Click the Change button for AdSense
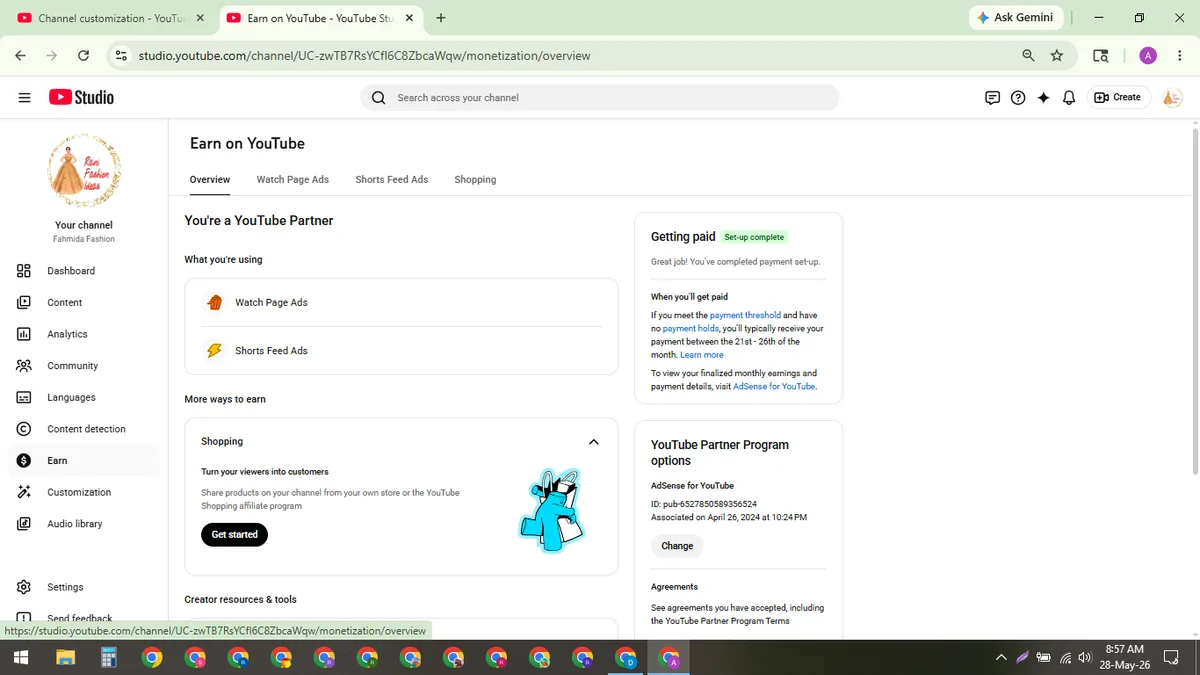The image size is (1200, 675). pos(677,546)
